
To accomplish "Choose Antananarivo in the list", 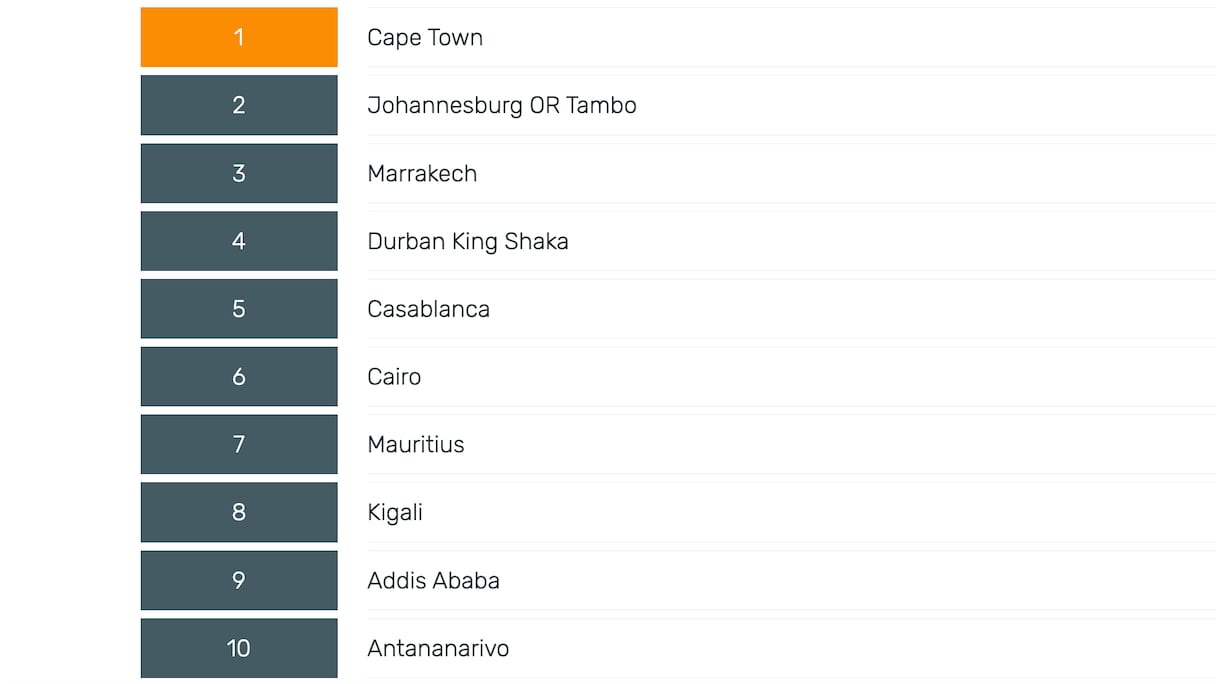I will 438,648.
